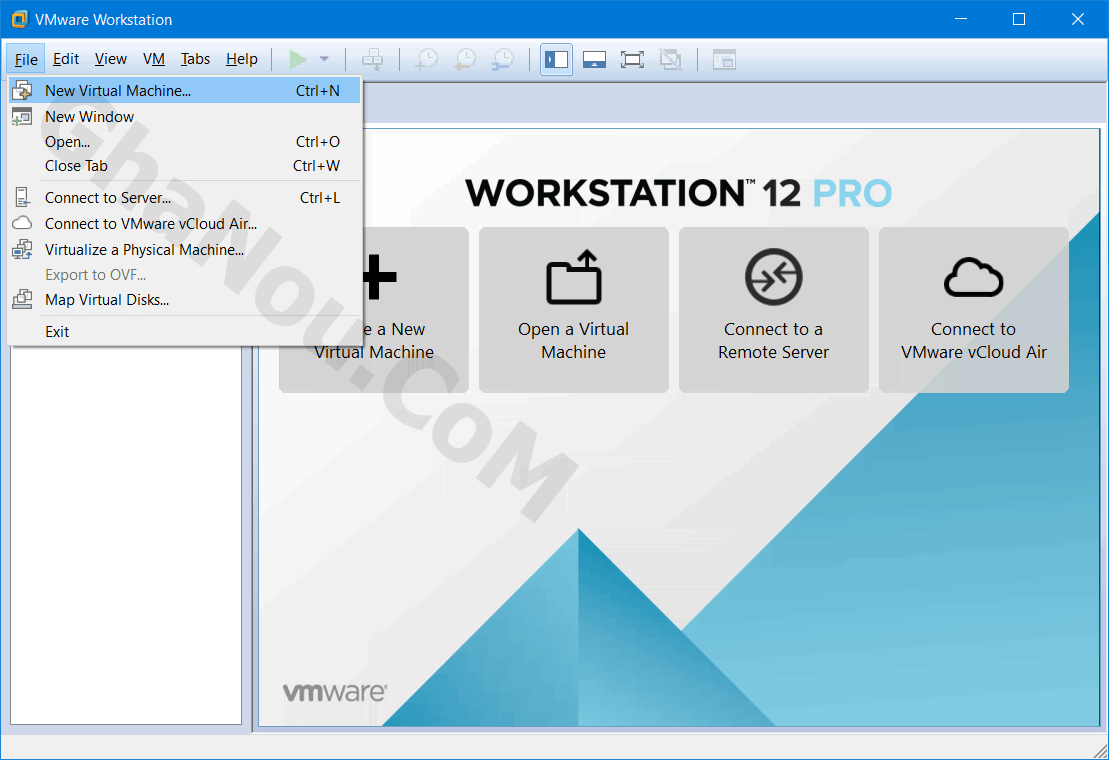The height and width of the screenshot is (760, 1109).
Task: Click the Connect to a Remote Server tile
Action: pos(774,310)
